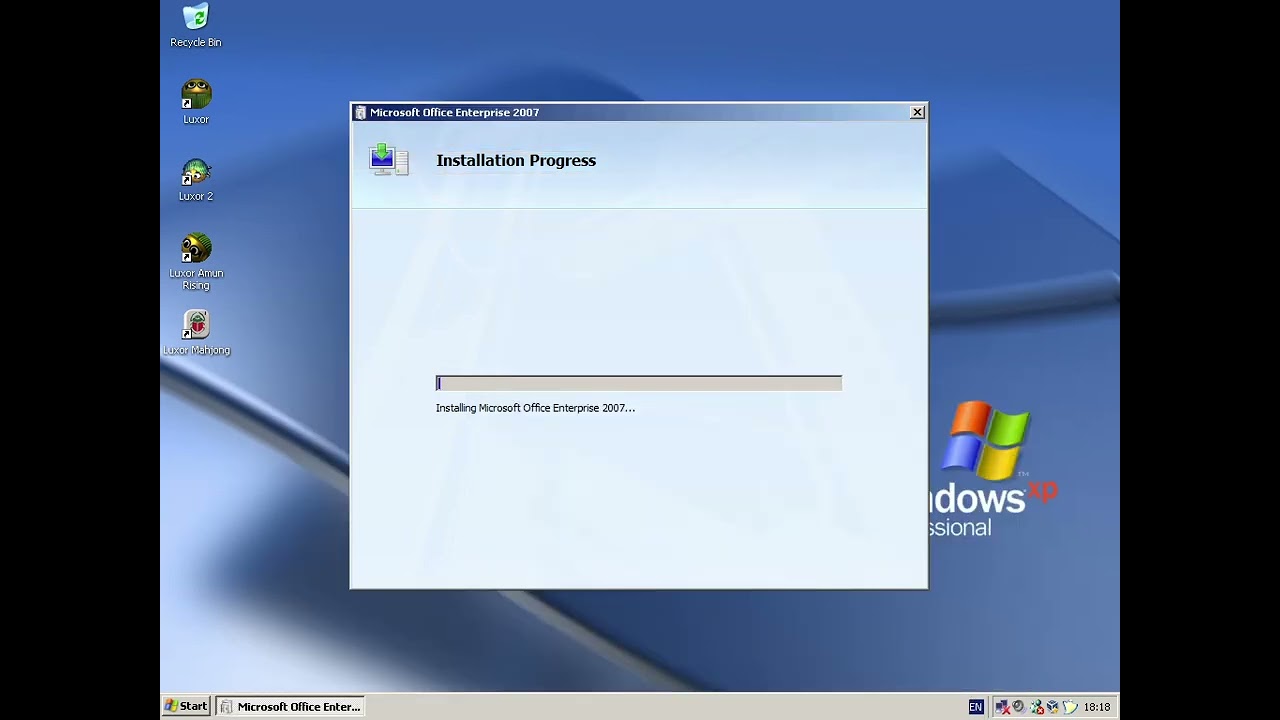Open the Recycle Bin desktop icon
The height and width of the screenshot is (720, 1280).
point(196,26)
